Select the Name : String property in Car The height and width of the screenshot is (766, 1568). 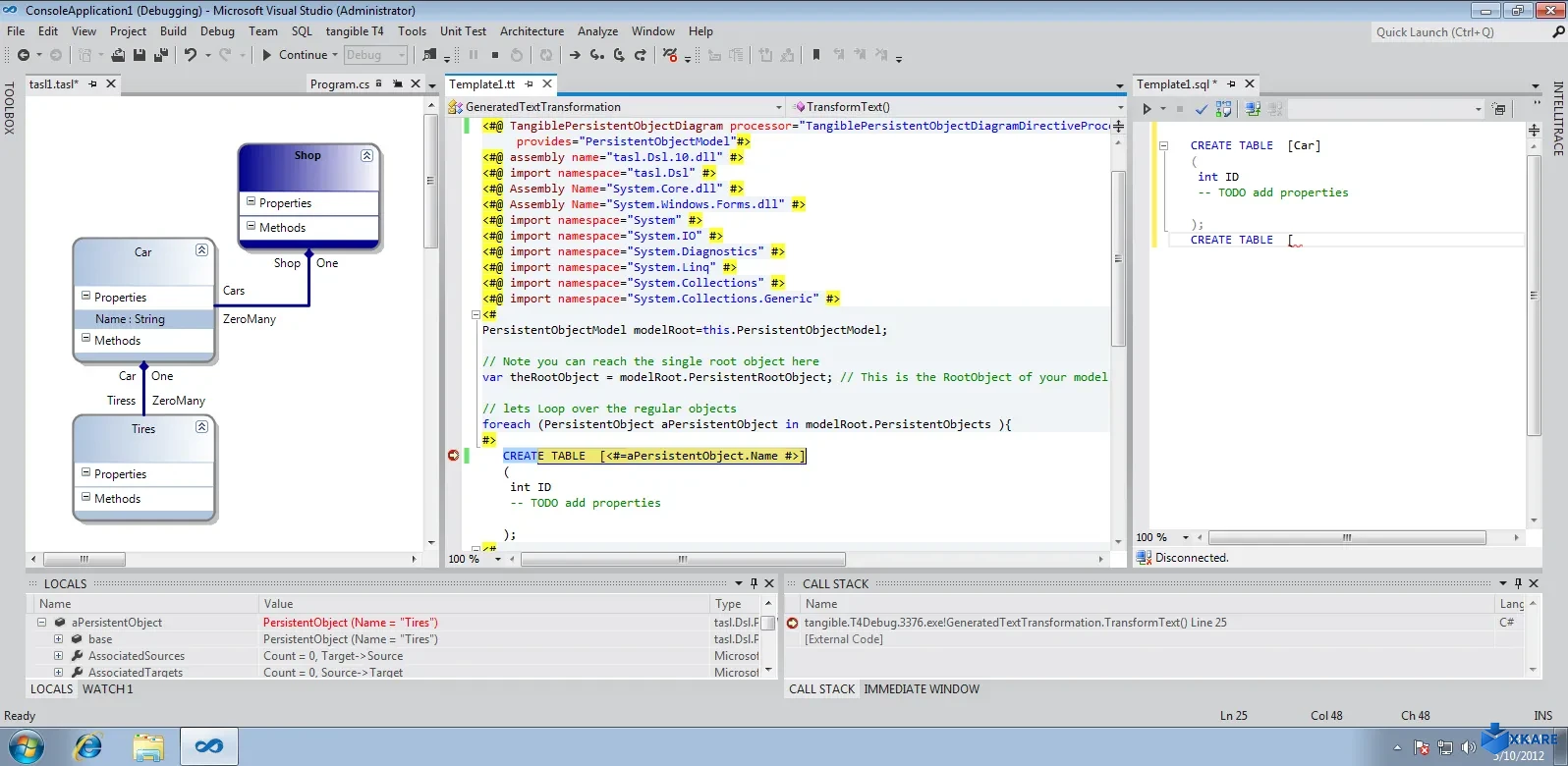pos(144,319)
